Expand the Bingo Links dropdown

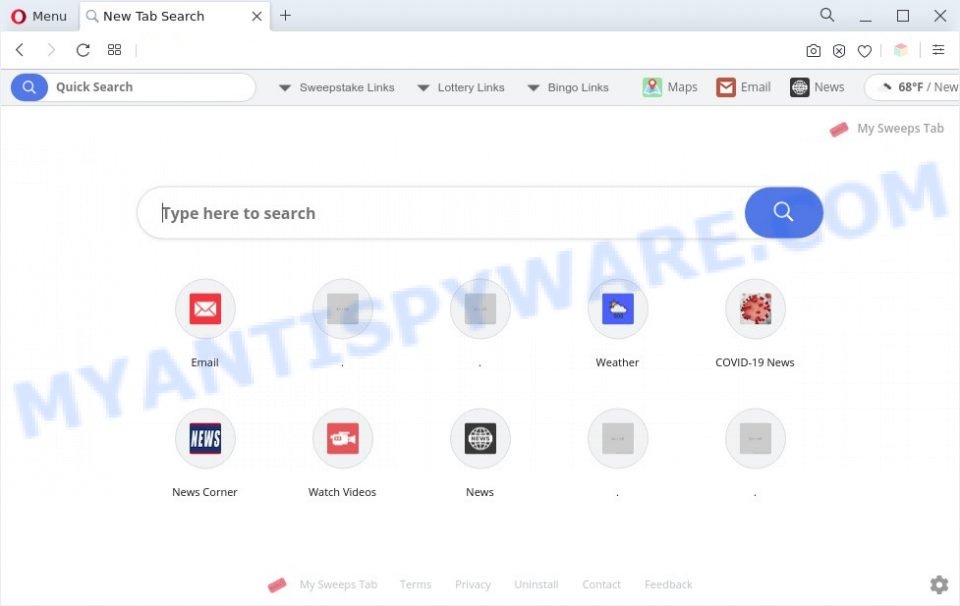pyautogui.click(x=568, y=88)
